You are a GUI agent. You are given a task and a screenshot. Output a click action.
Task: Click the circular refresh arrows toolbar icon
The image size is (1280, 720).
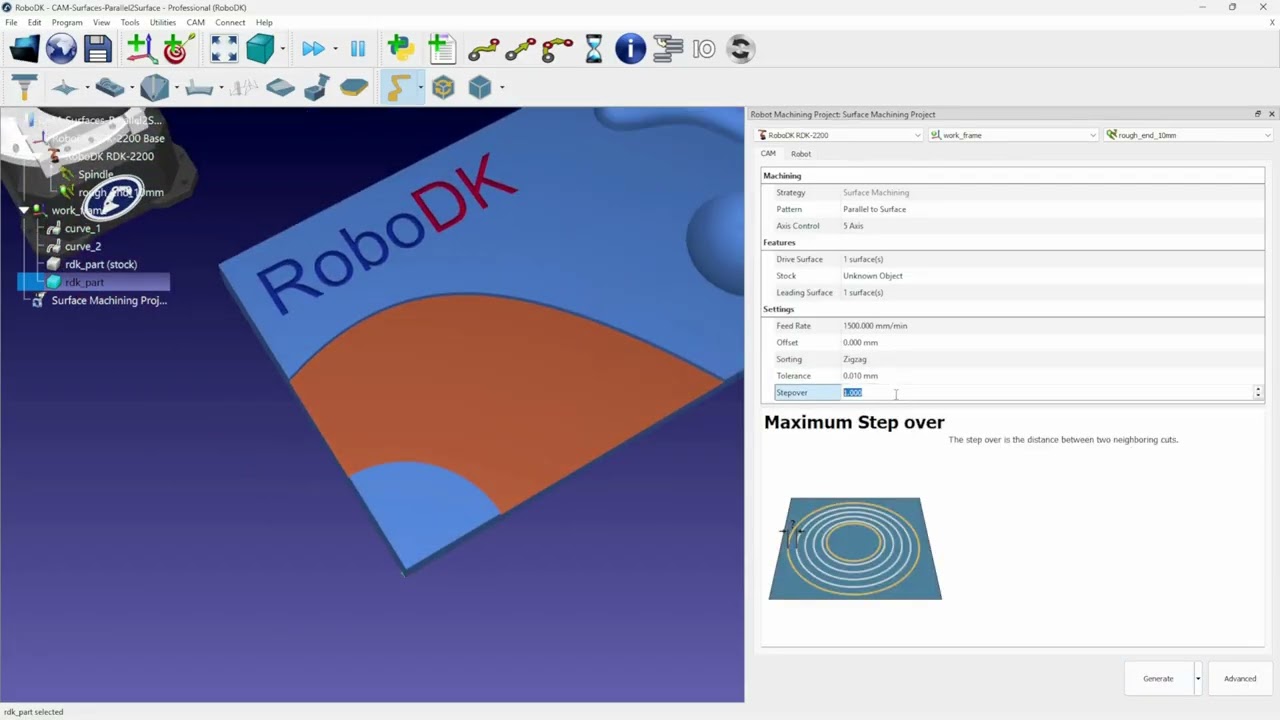pyautogui.click(x=740, y=49)
